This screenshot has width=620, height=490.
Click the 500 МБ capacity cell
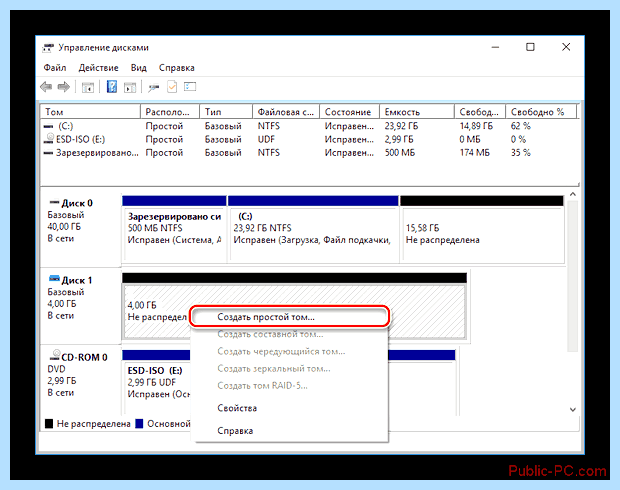[x=400, y=153]
